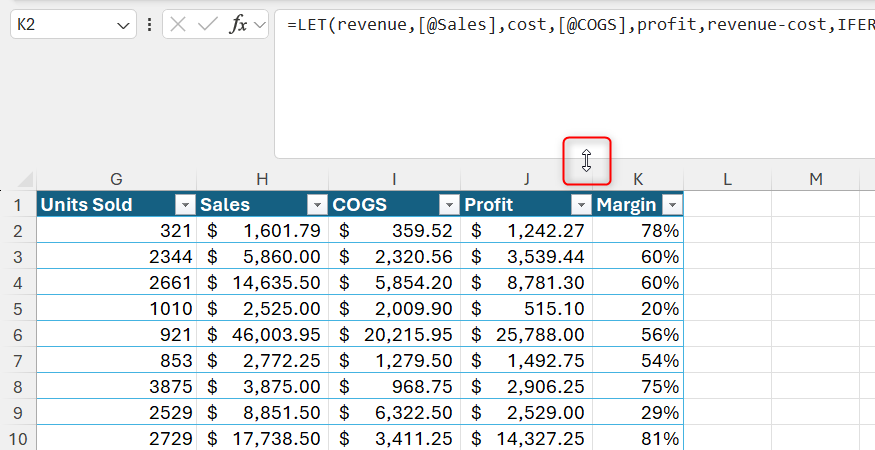
Task: Click the Margin header cell
Action: [638, 204]
